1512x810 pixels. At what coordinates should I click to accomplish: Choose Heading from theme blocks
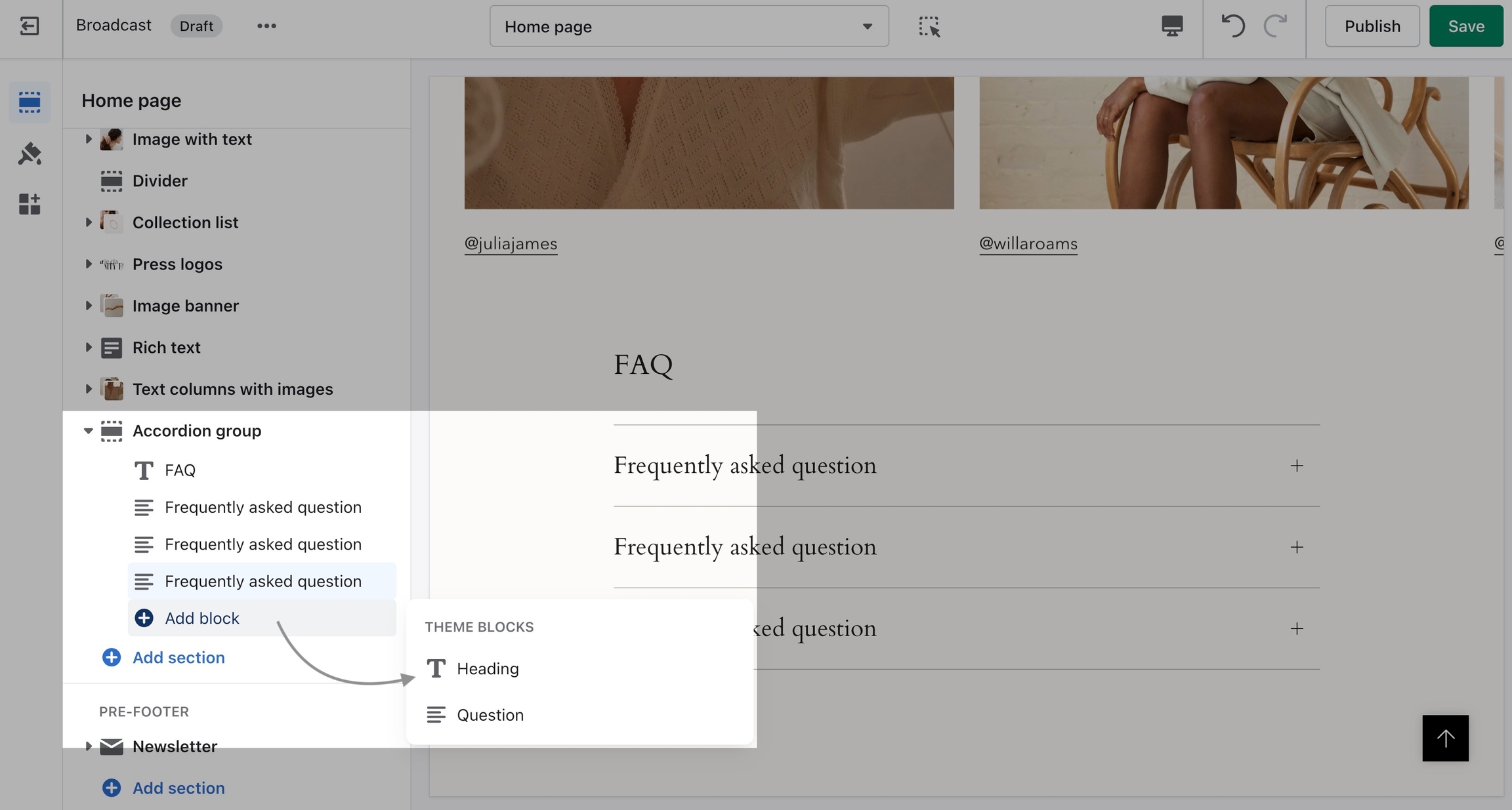[488, 669]
